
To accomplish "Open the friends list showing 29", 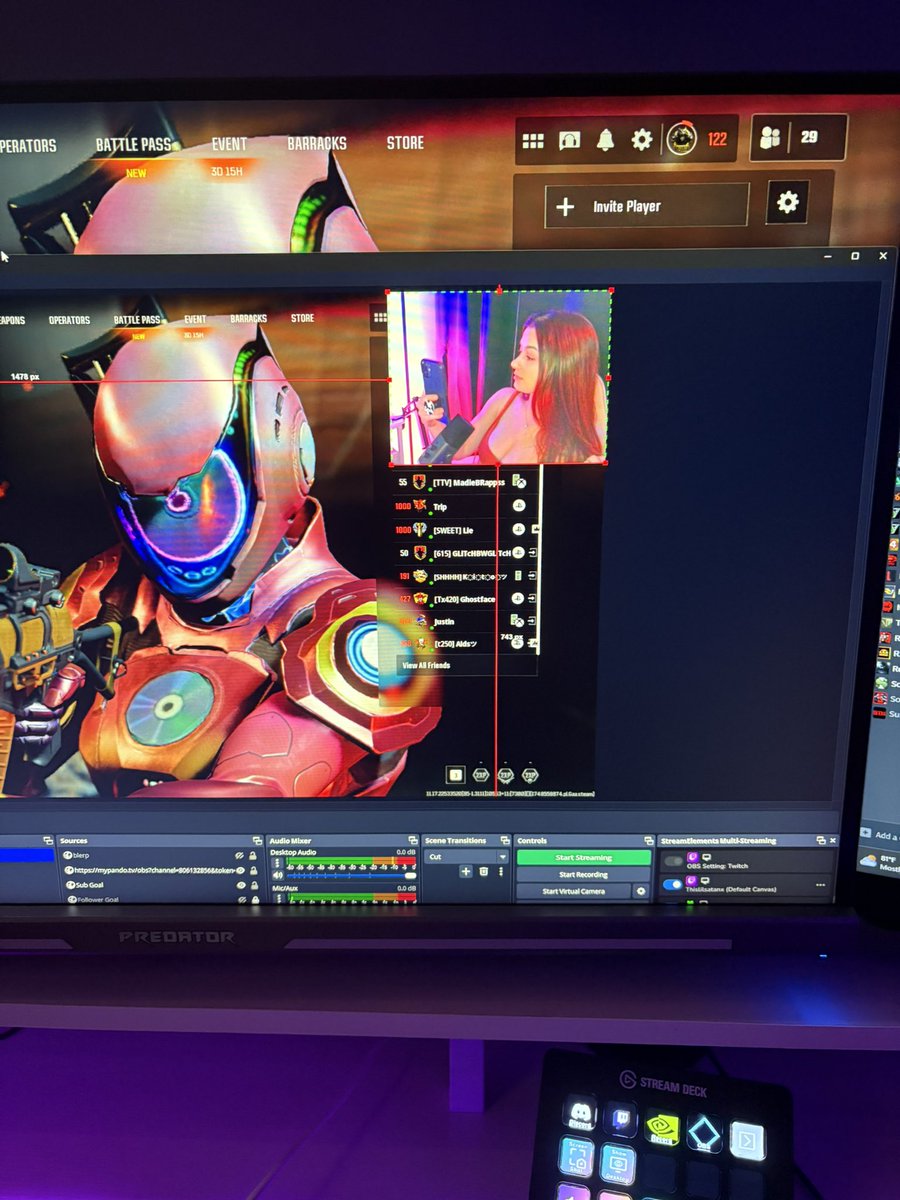I will [798, 138].
